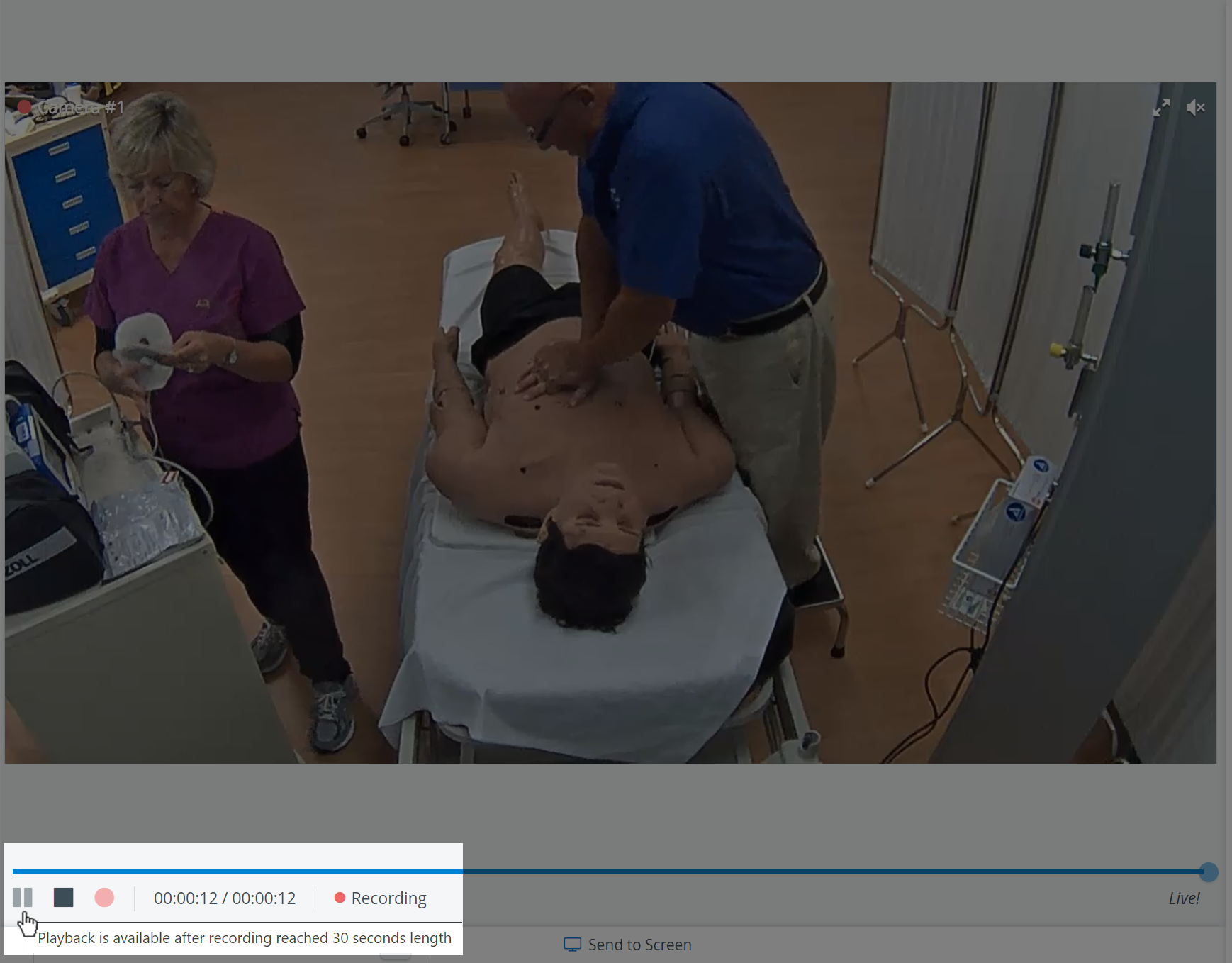Pause the live recording playback
This screenshot has width=1232, height=963.
23,898
